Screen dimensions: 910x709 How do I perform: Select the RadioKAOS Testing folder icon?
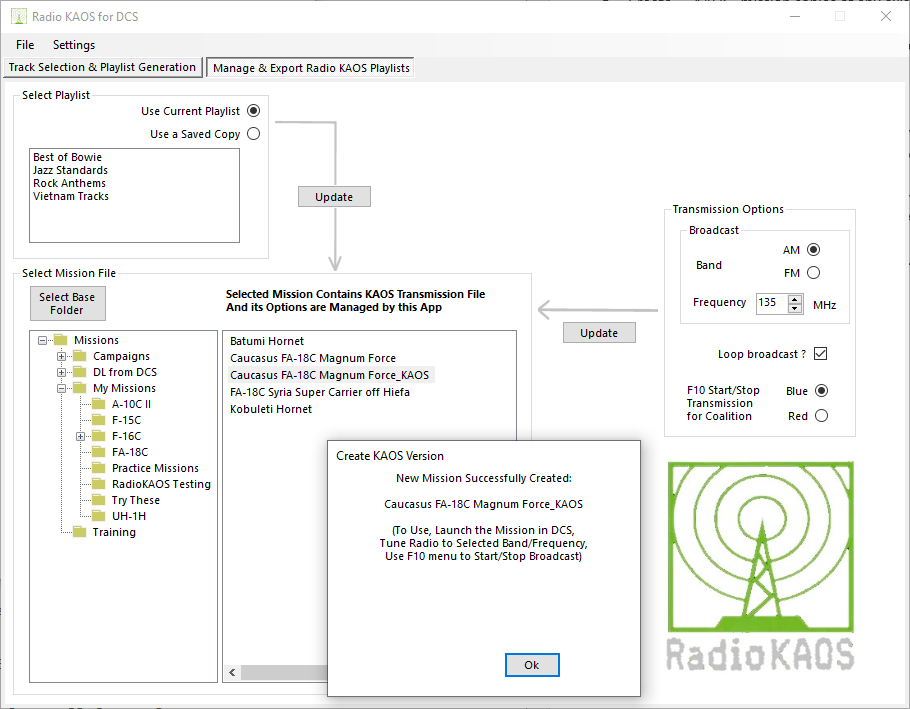coord(98,484)
